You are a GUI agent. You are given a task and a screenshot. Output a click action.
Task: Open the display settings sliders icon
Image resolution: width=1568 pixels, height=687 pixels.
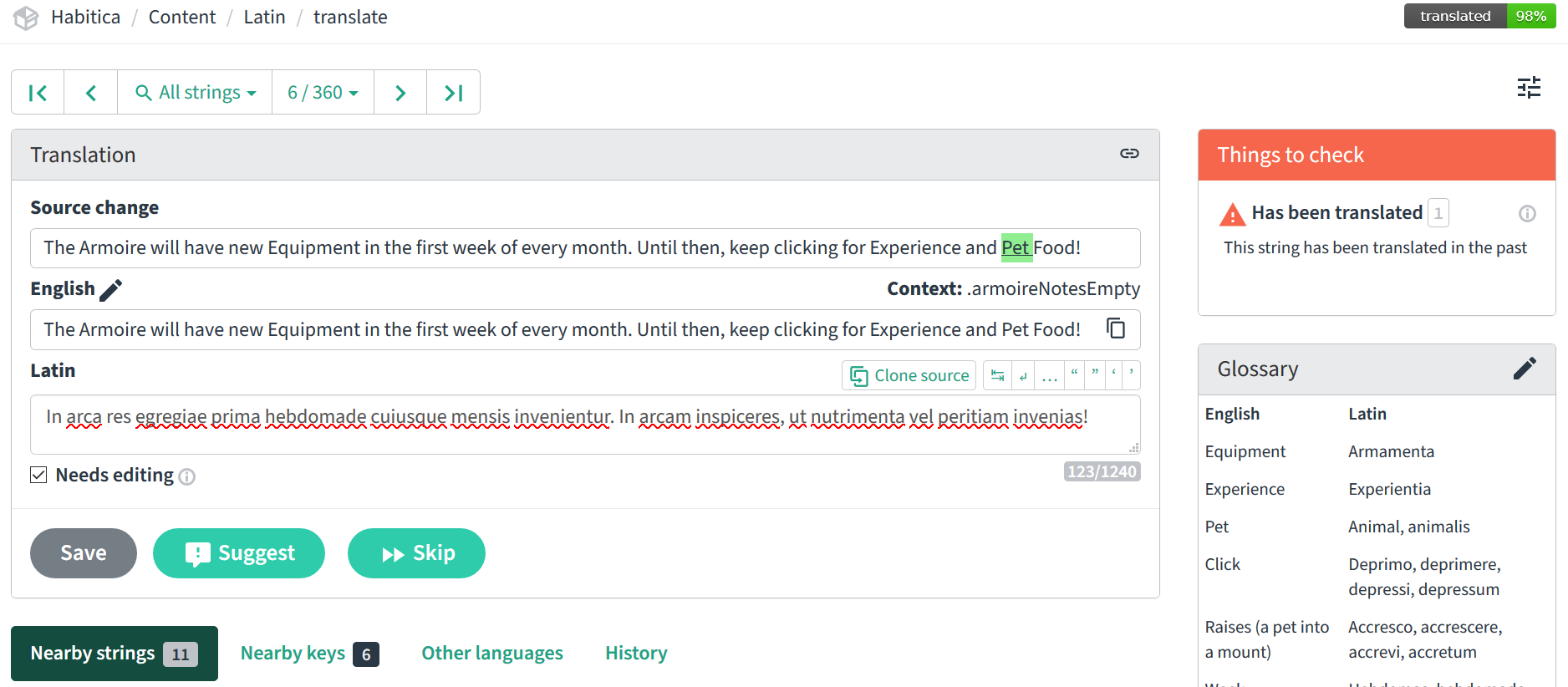tap(1529, 88)
